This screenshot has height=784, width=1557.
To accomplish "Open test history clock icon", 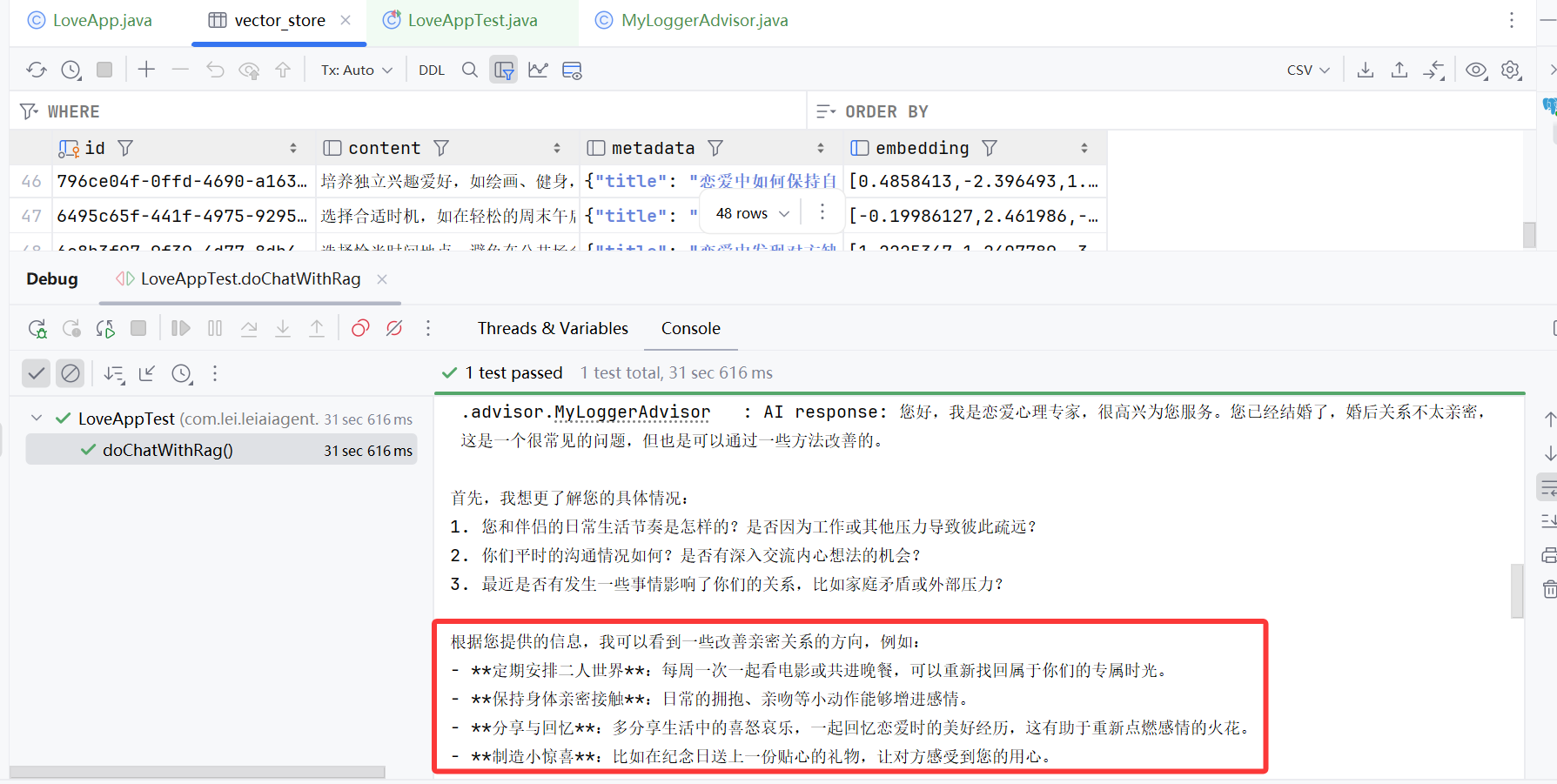I will tap(181, 373).
